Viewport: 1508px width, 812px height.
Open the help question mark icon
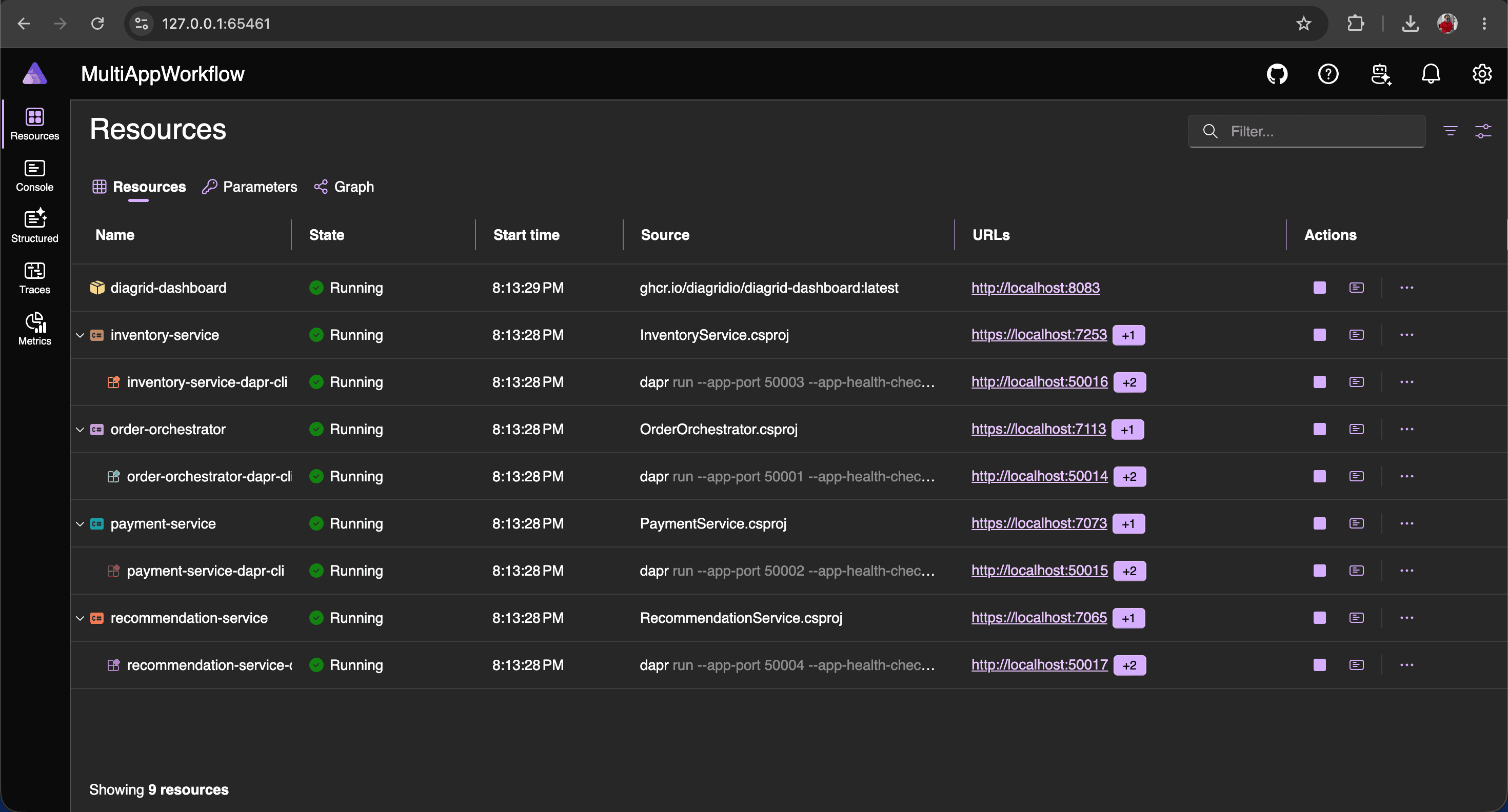(x=1328, y=74)
